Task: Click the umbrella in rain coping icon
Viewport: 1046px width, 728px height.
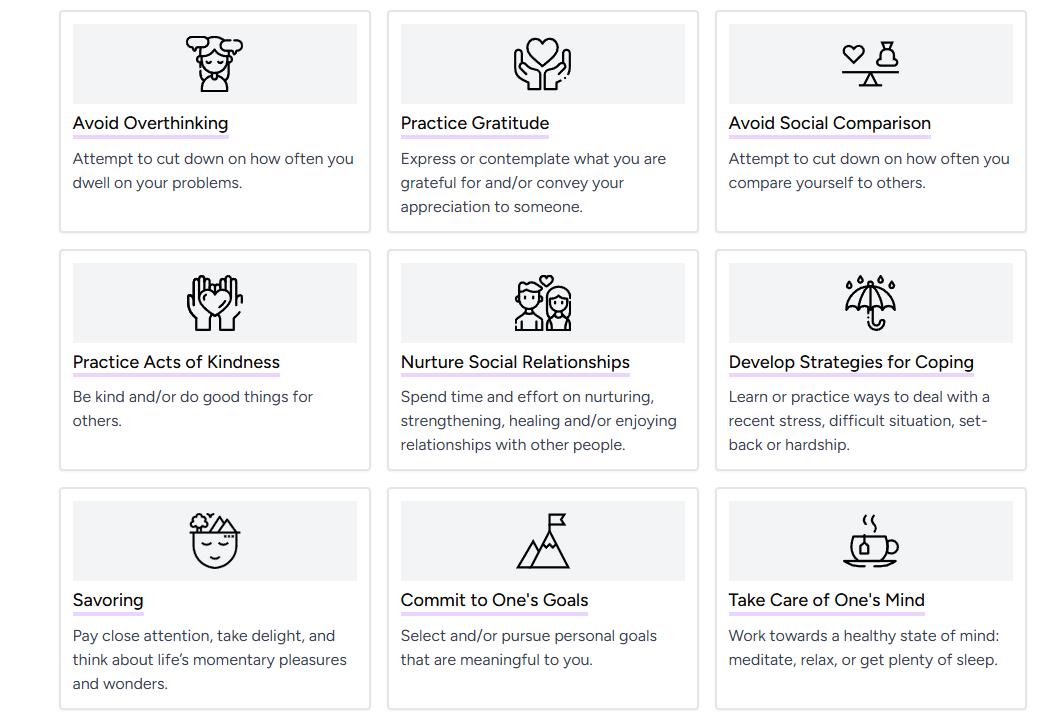Action: click(x=870, y=301)
